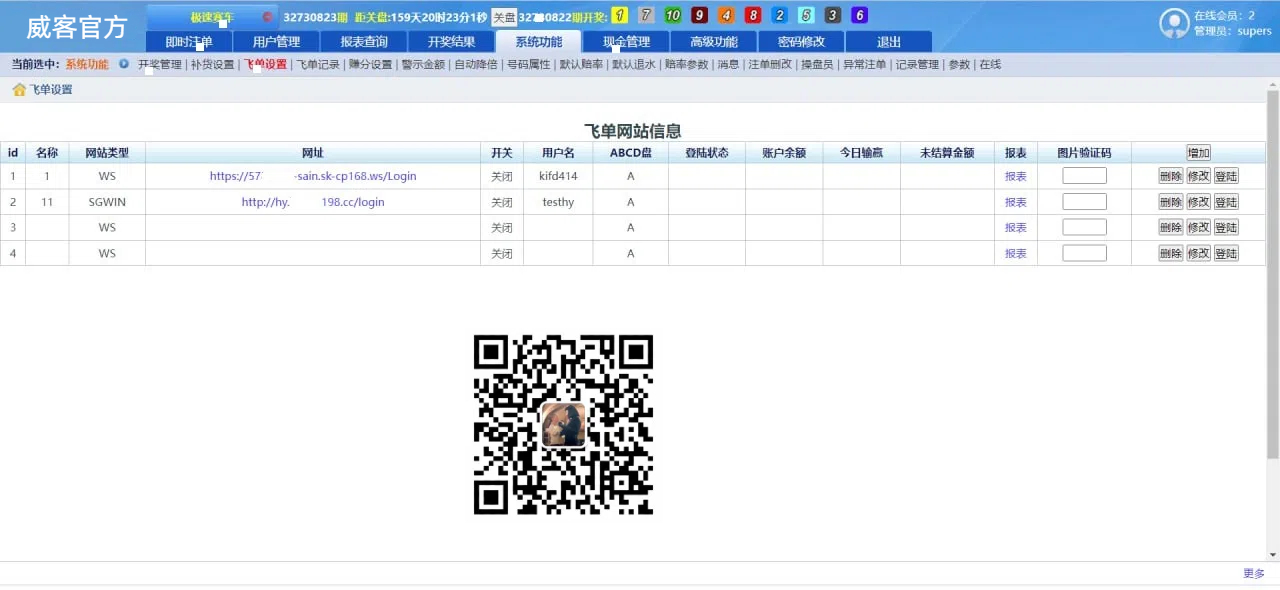Open the sk-cp168.ws/Login URL link
This screenshot has height=590, width=1280.
point(313,176)
